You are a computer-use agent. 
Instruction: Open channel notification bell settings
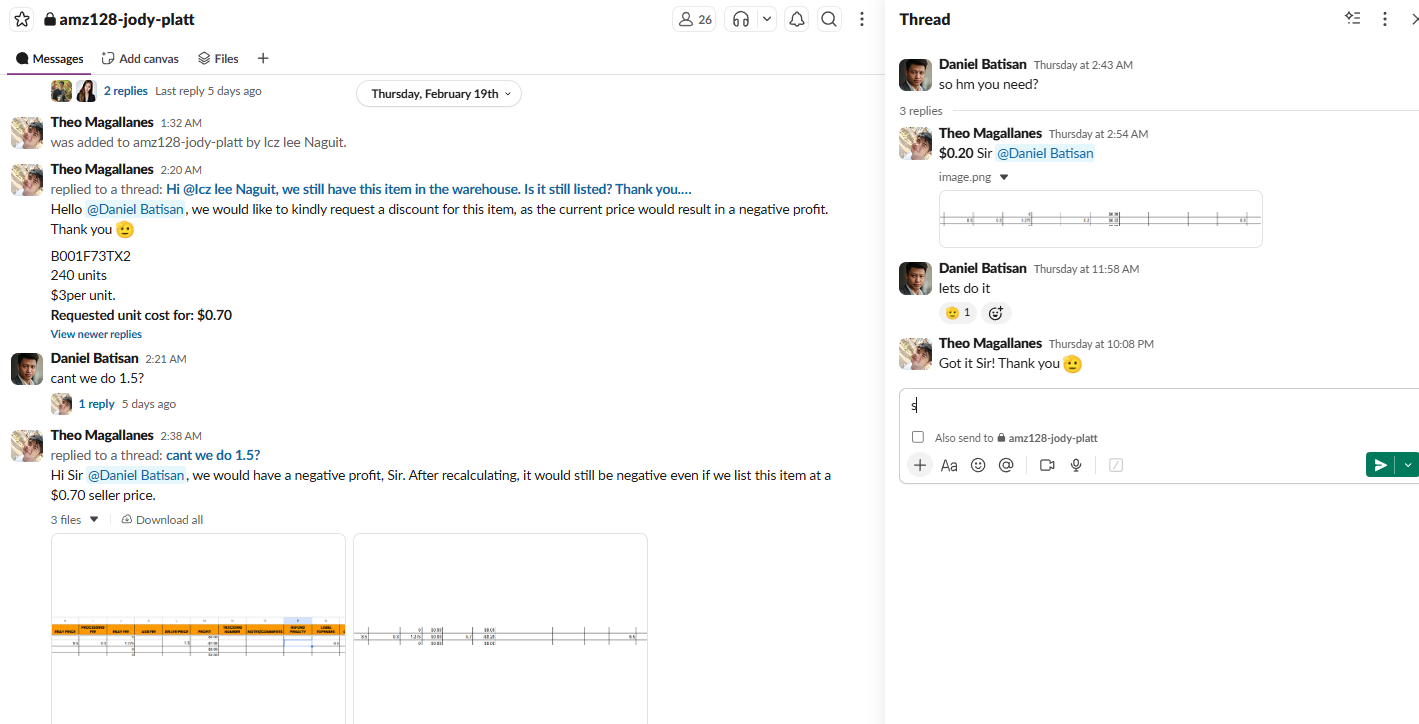[797, 19]
